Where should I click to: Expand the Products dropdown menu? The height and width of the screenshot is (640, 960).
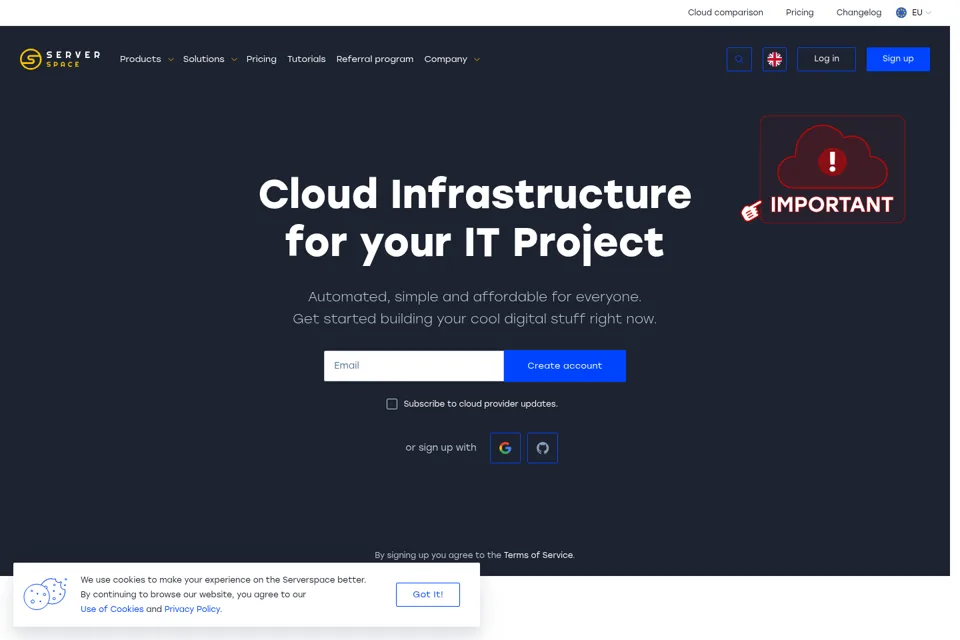coord(146,59)
